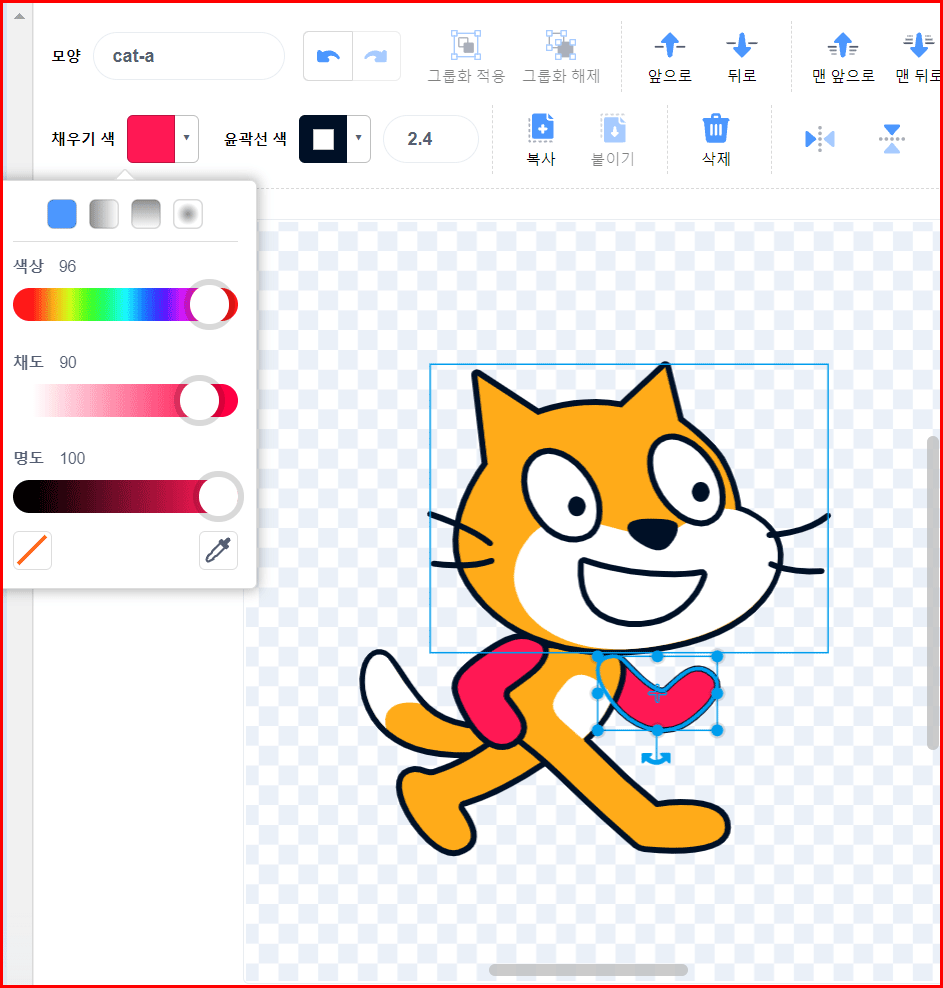This screenshot has height=988, width=943.
Task: Click the 그룹화 해제 ungroup icon
Action: (561, 45)
